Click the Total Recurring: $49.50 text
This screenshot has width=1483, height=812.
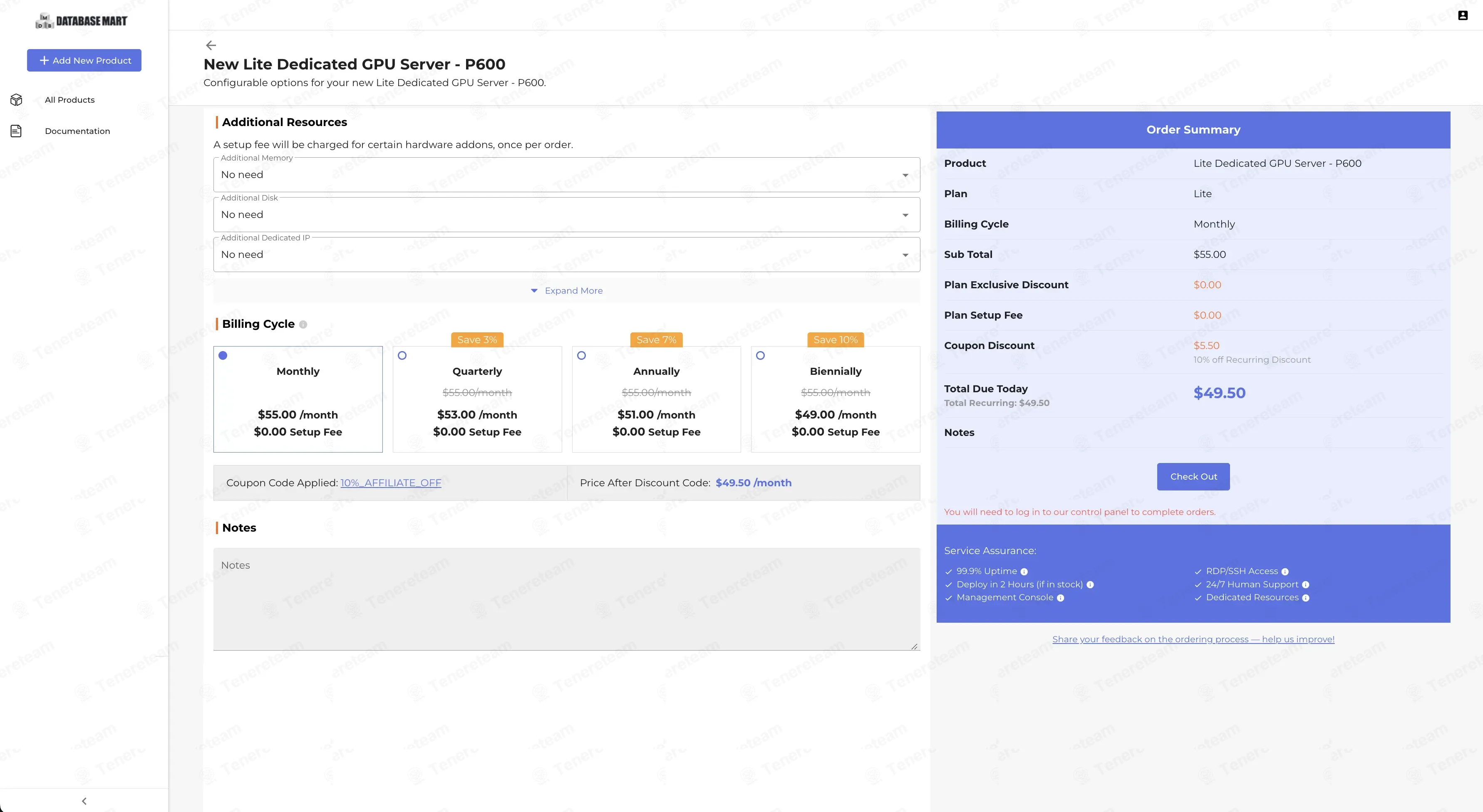[x=997, y=403]
